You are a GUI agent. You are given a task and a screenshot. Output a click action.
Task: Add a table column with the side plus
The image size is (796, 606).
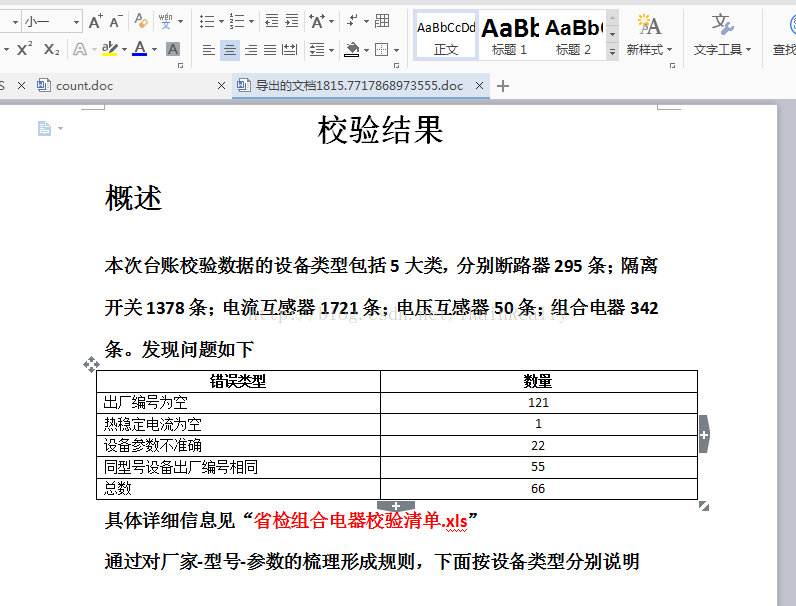click(x=704, y=434)
